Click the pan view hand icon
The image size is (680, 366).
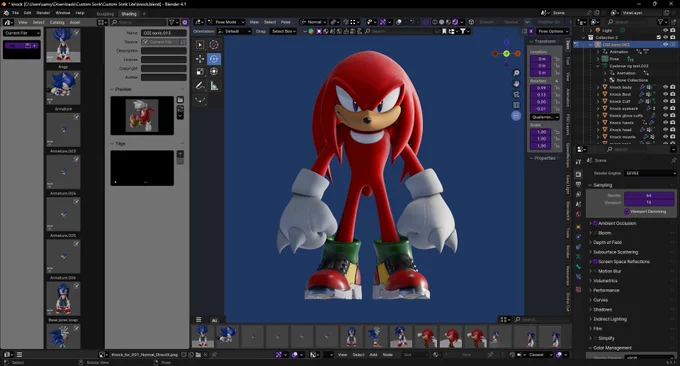pyautogui.click(x=516, y=84)
